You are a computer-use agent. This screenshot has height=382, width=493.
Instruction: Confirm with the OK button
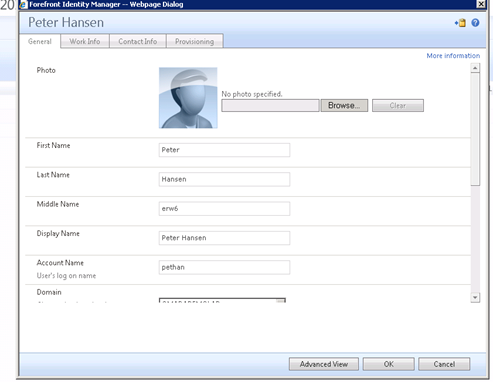coord(389,364)
